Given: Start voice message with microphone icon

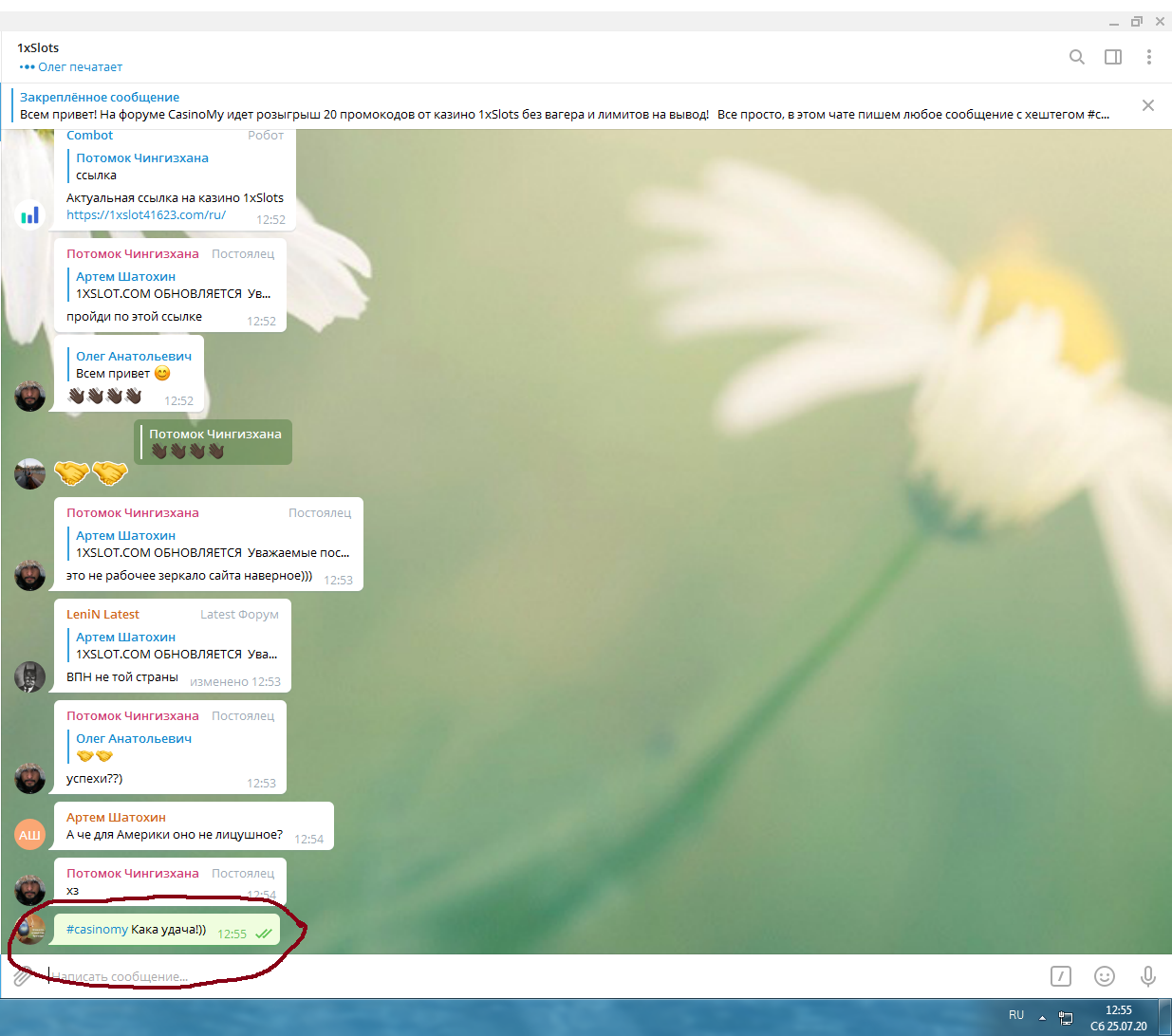Looking at the screenshot, I should (x=1148, y=976).
